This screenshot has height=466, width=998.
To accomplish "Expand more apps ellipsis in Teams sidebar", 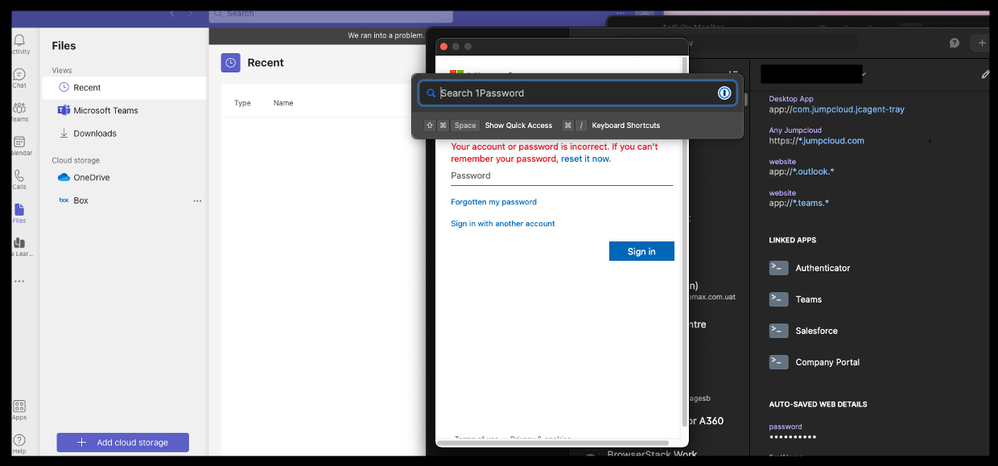I will click(19, 281).
